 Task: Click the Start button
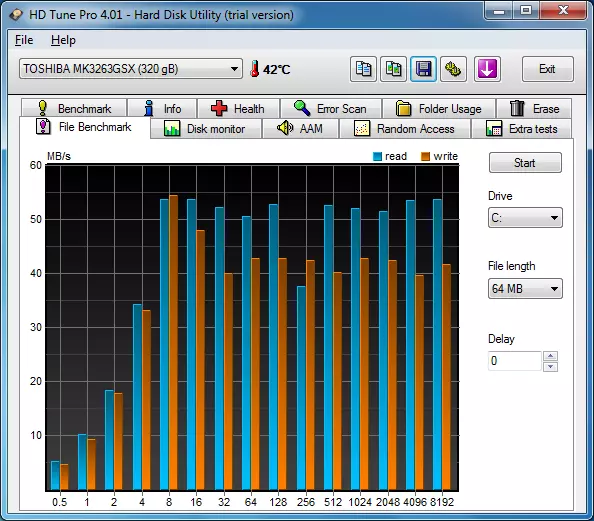click(525, 163)
